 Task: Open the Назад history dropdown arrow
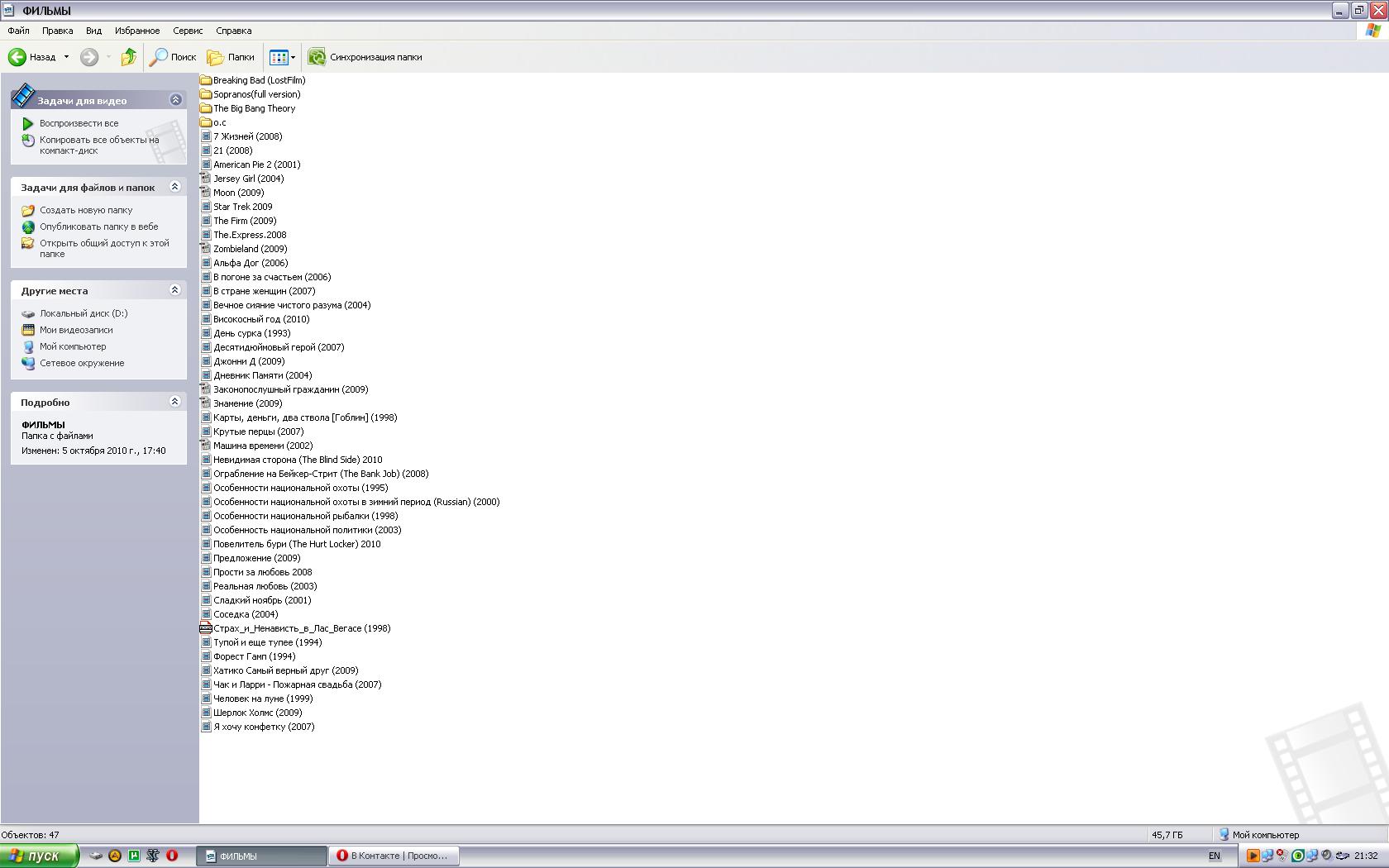(x=66, y=57)
